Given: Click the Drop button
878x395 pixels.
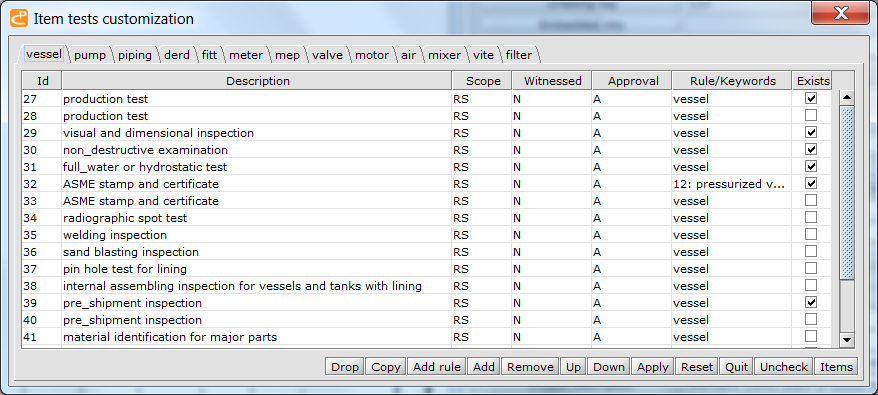Looking at the screenshot, I should coord(345,367).
